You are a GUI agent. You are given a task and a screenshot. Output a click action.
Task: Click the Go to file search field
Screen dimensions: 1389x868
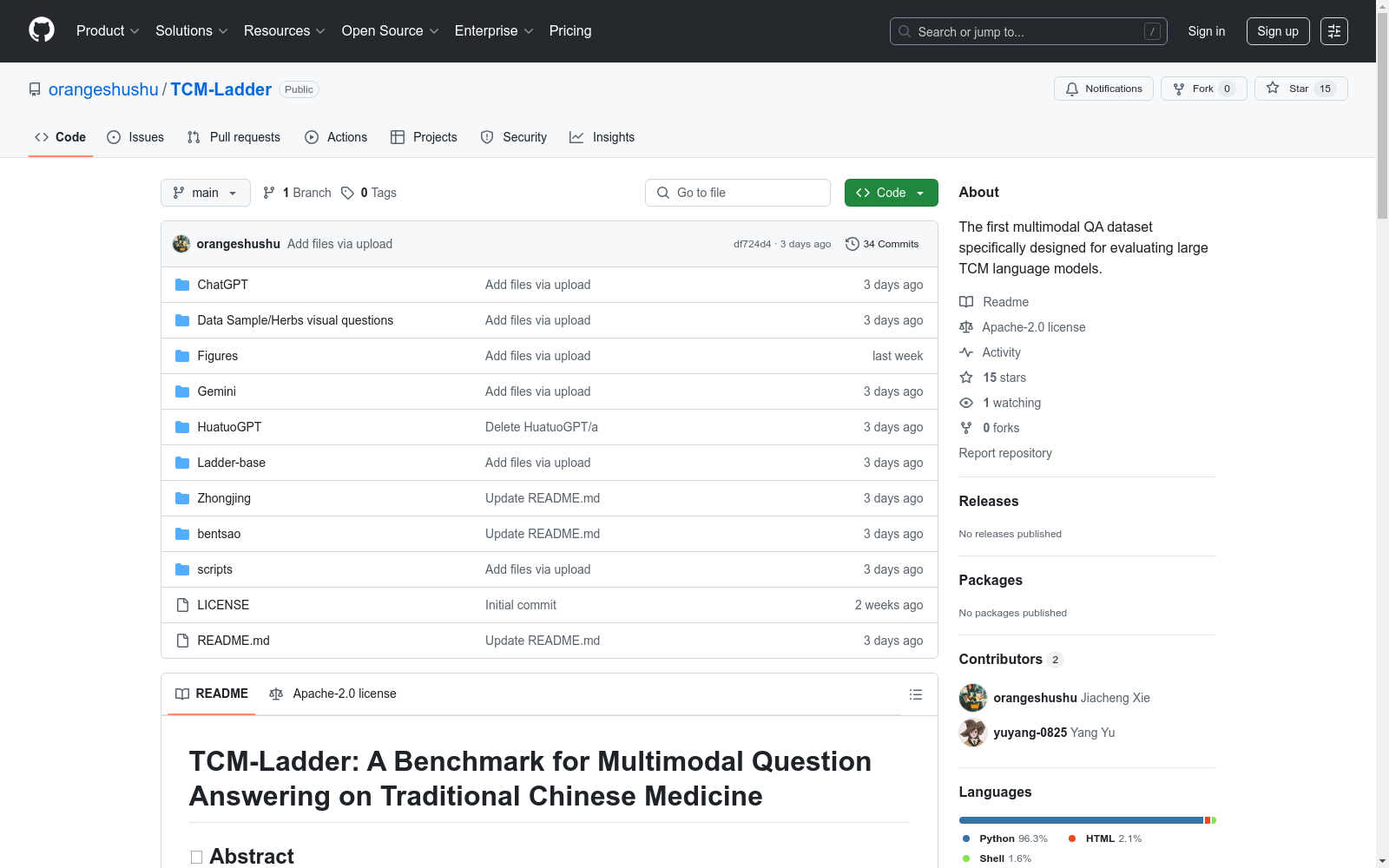738,193
